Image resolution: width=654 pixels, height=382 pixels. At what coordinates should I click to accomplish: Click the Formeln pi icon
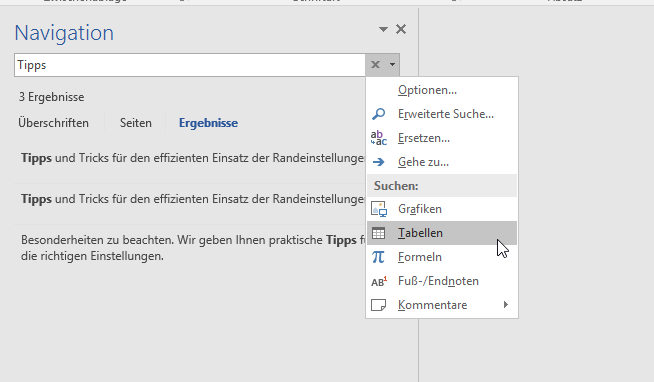tap(378, 257)
